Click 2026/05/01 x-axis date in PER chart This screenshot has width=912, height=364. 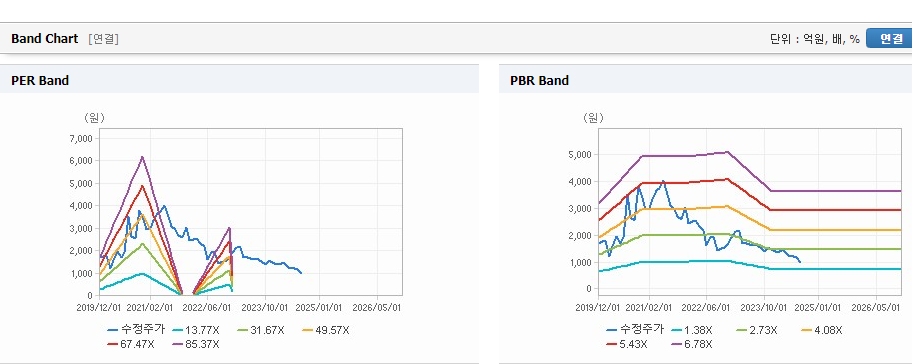(x=378, y=307)
